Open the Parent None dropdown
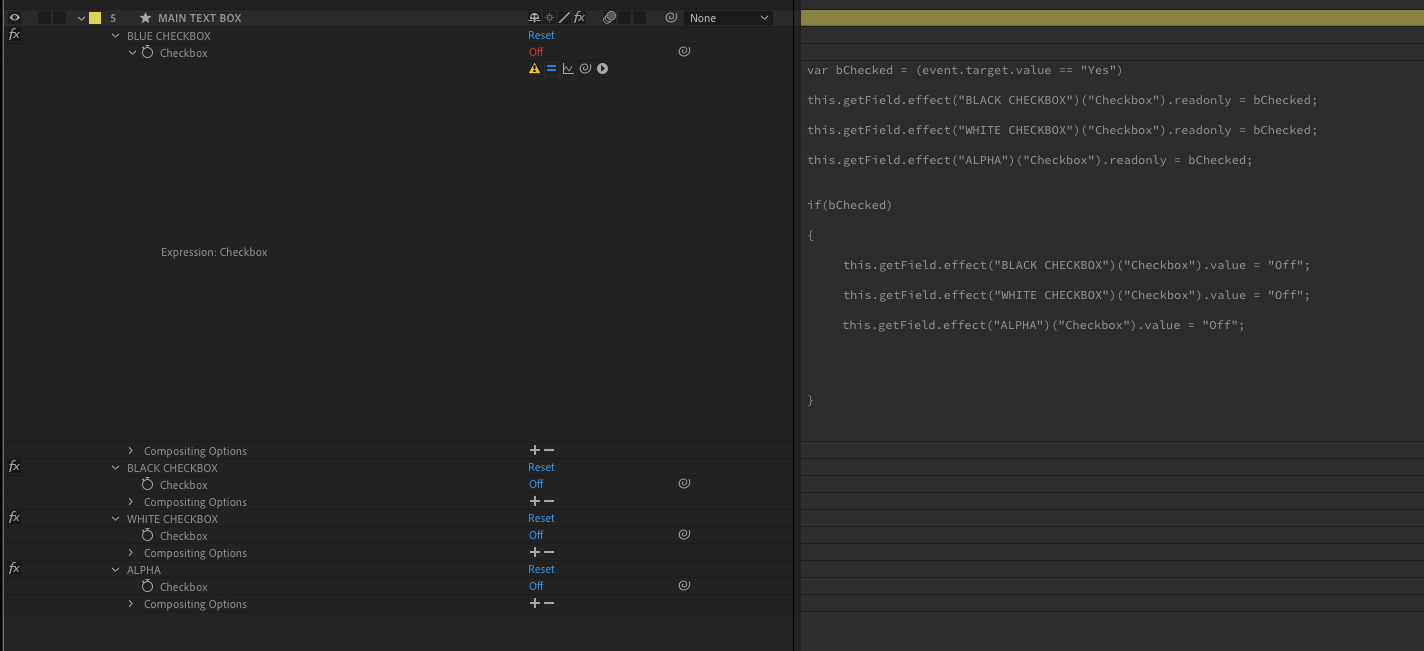 click(730, 18)
